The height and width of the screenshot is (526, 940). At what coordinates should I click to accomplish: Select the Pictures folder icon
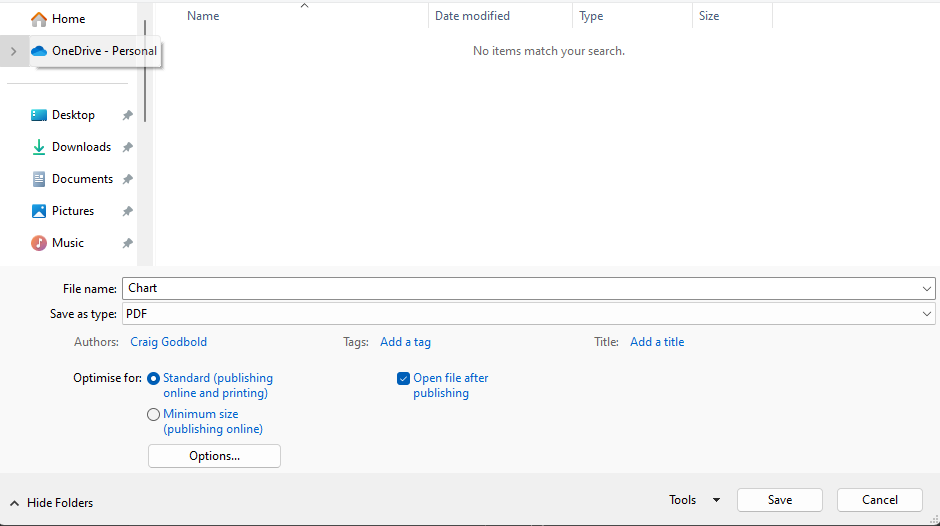coord(39,211)
